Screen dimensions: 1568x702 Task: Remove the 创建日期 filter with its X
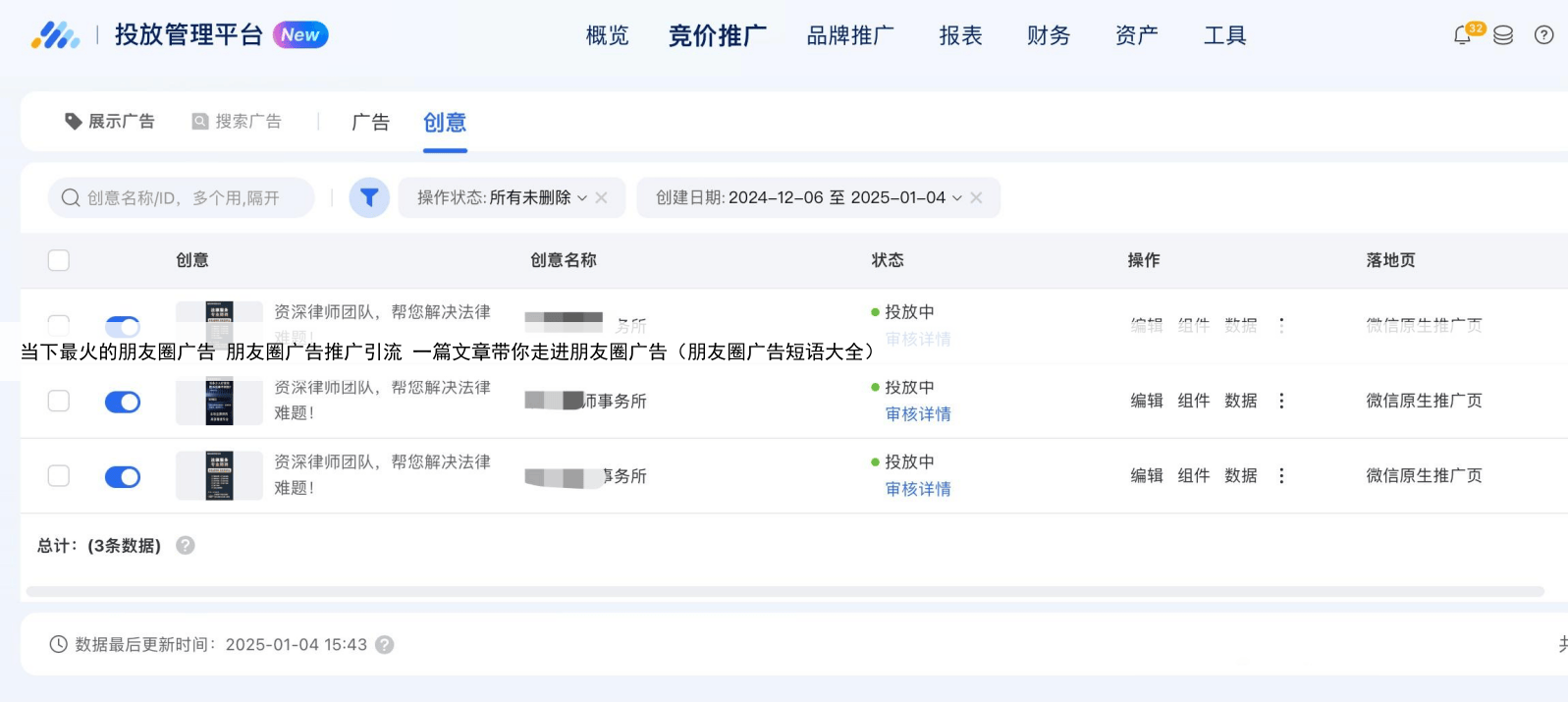click(976, 197)
